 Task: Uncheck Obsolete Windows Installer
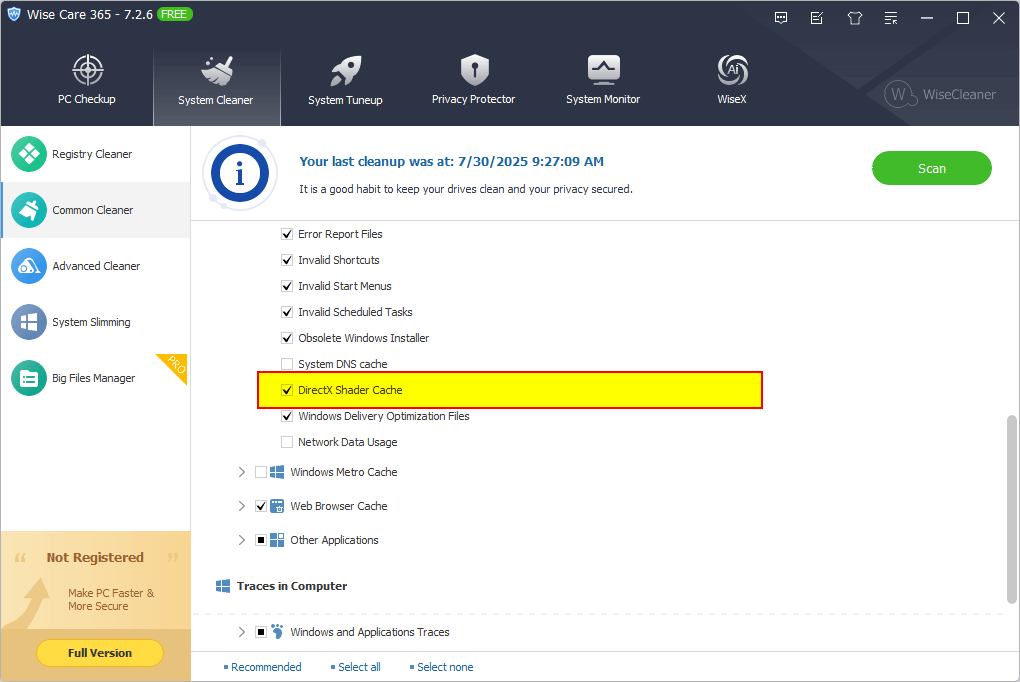click(x=287, y=338)
